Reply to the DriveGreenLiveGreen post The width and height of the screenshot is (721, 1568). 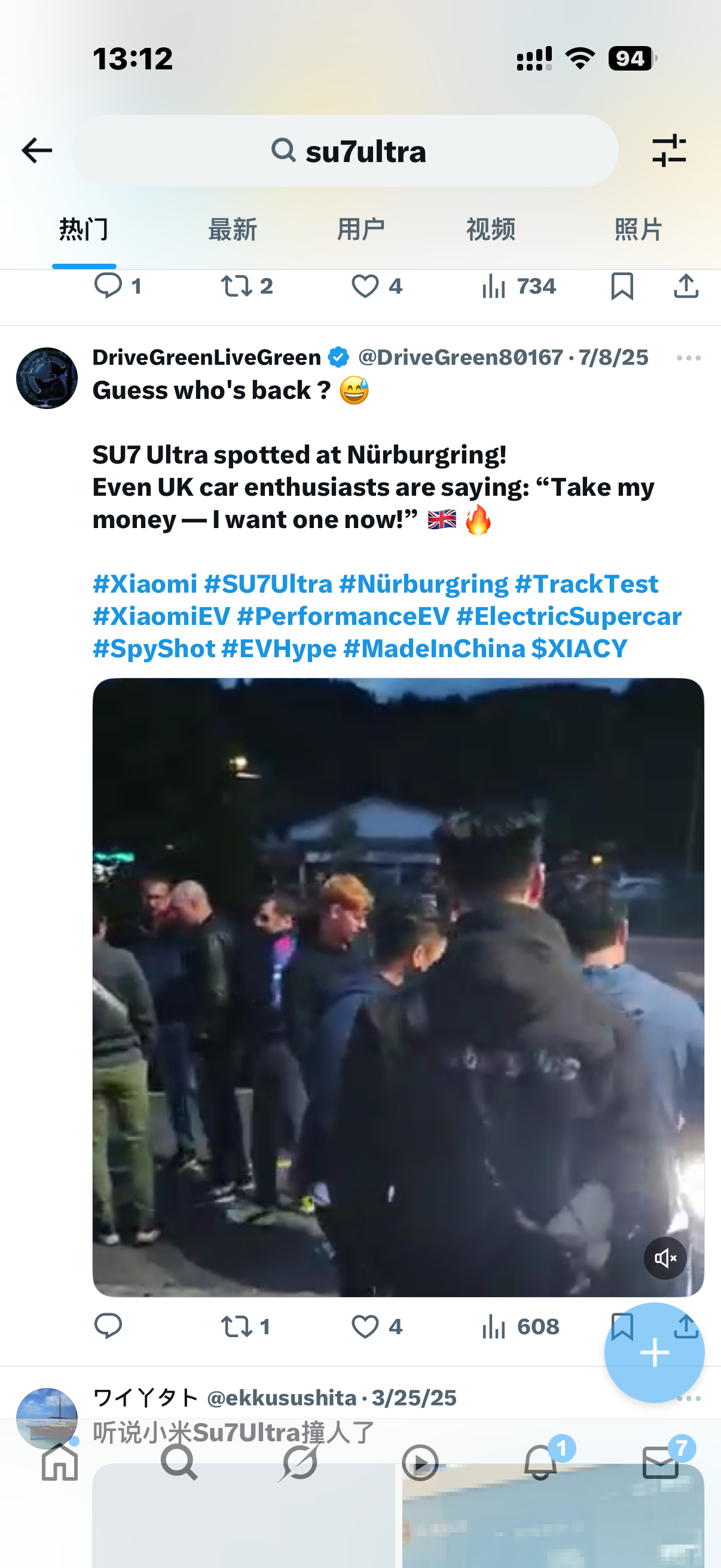coord(108,1326)
